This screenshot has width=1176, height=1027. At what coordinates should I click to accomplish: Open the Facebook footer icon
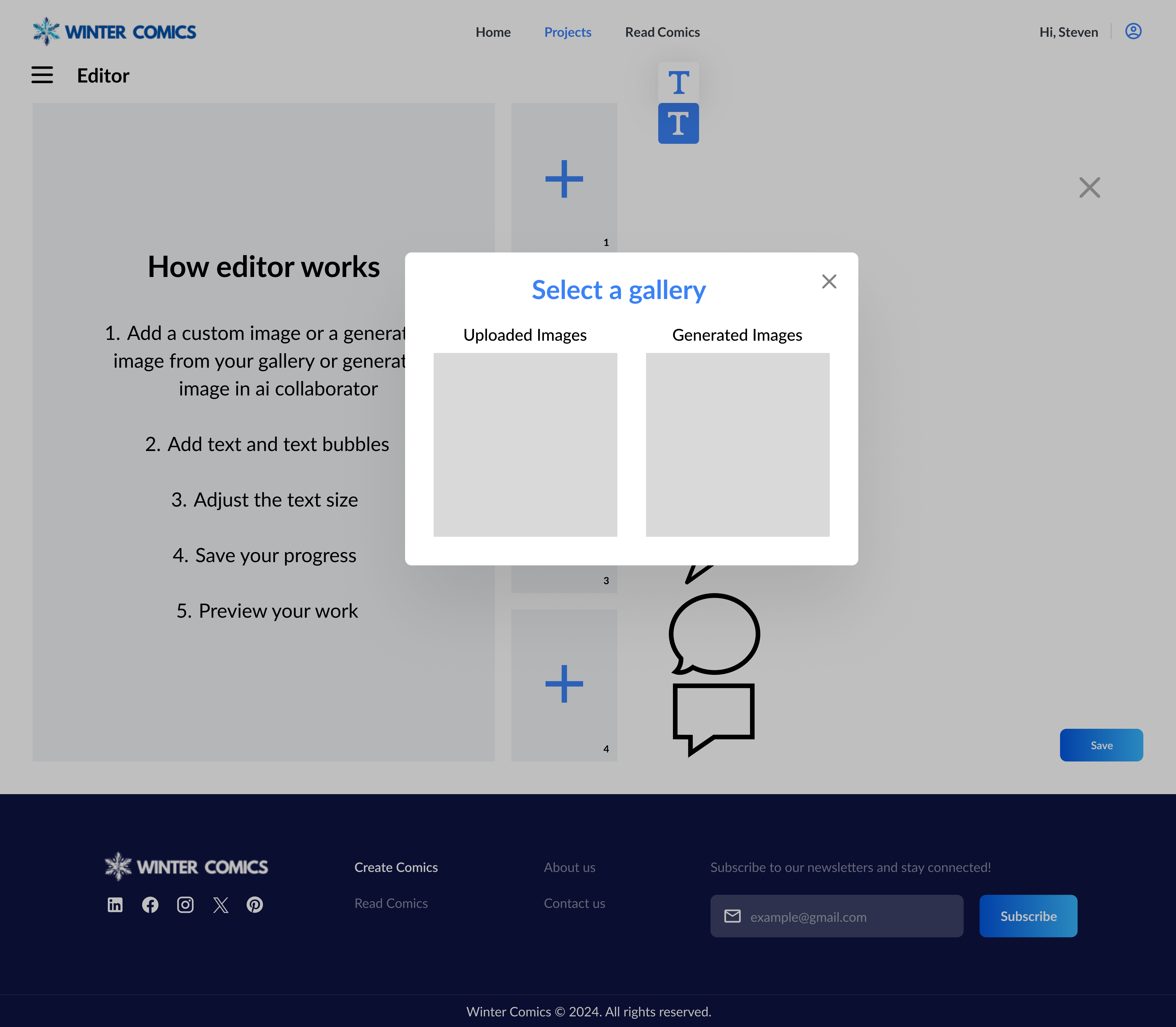click(x=150, y=904)
